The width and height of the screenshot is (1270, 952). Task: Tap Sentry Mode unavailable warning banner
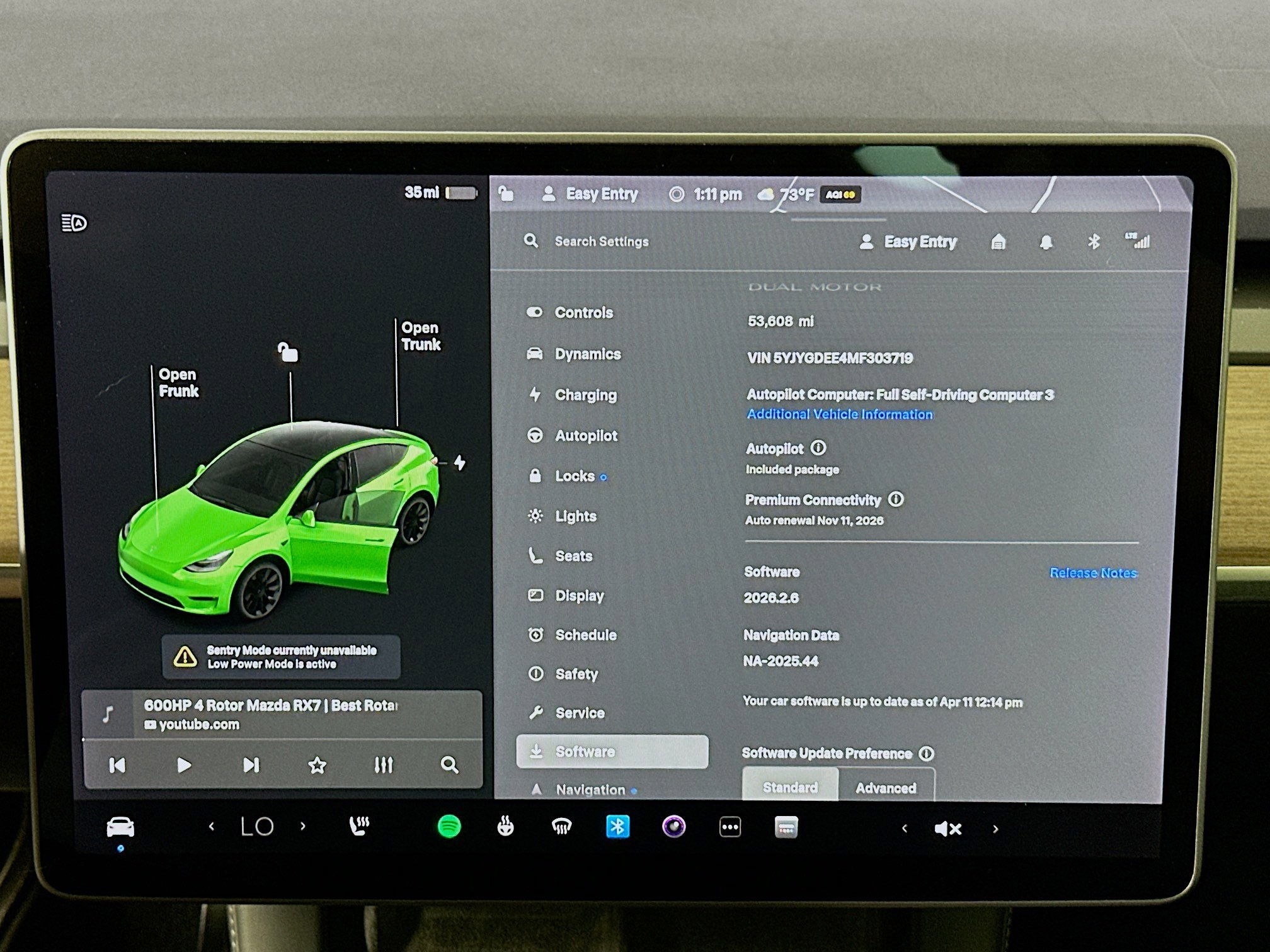[281, 657]
